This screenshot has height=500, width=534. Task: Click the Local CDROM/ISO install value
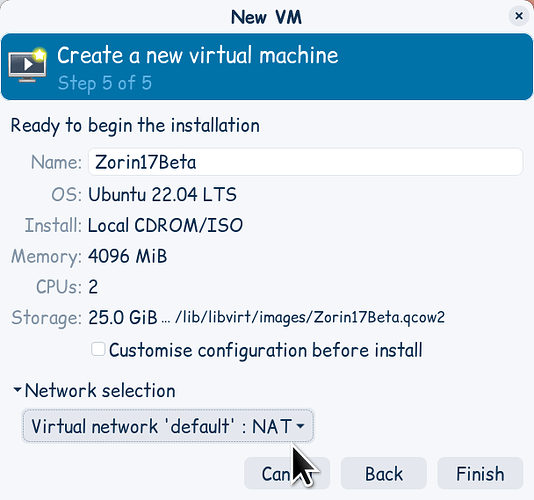coord(165,225)
